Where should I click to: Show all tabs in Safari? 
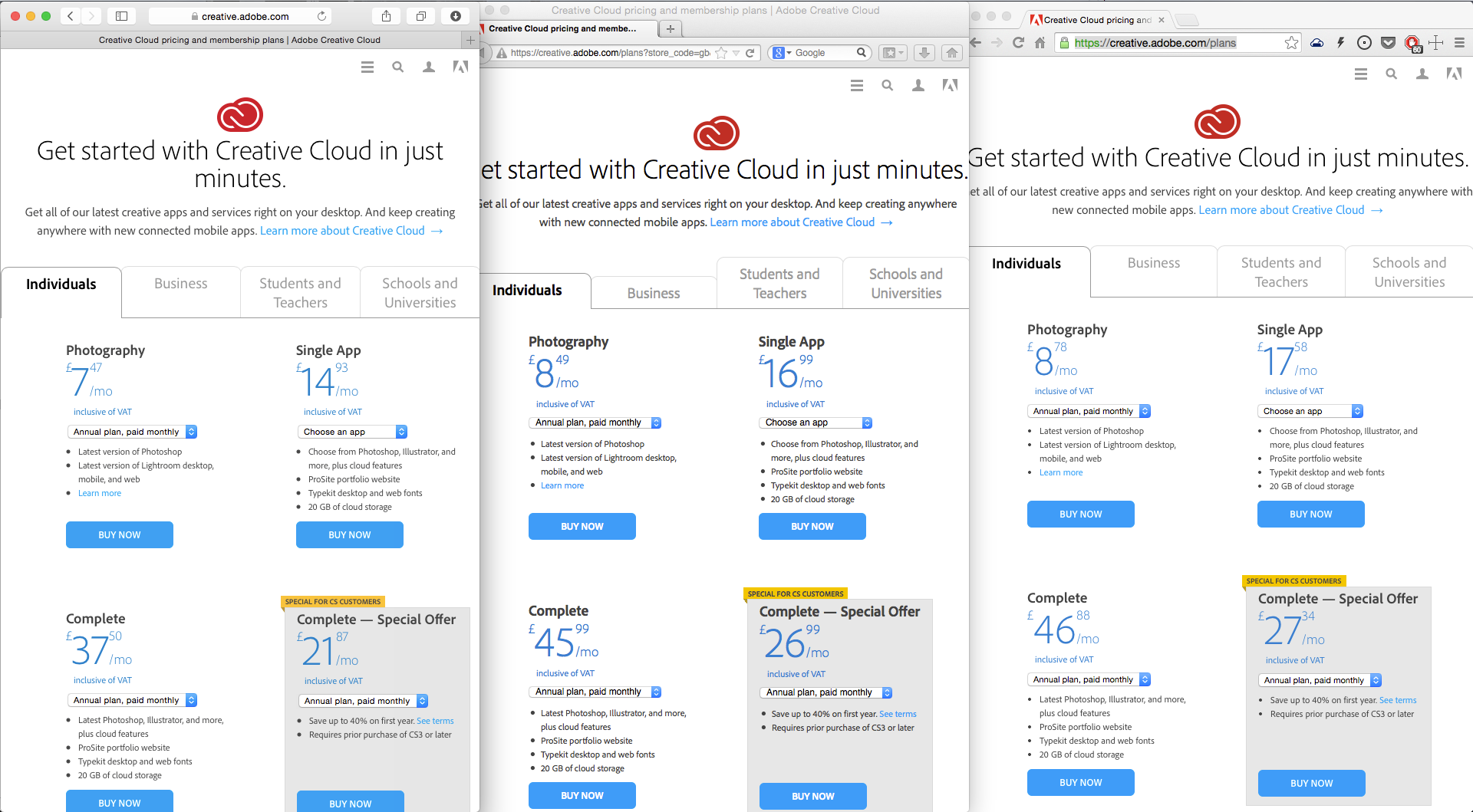421,16
